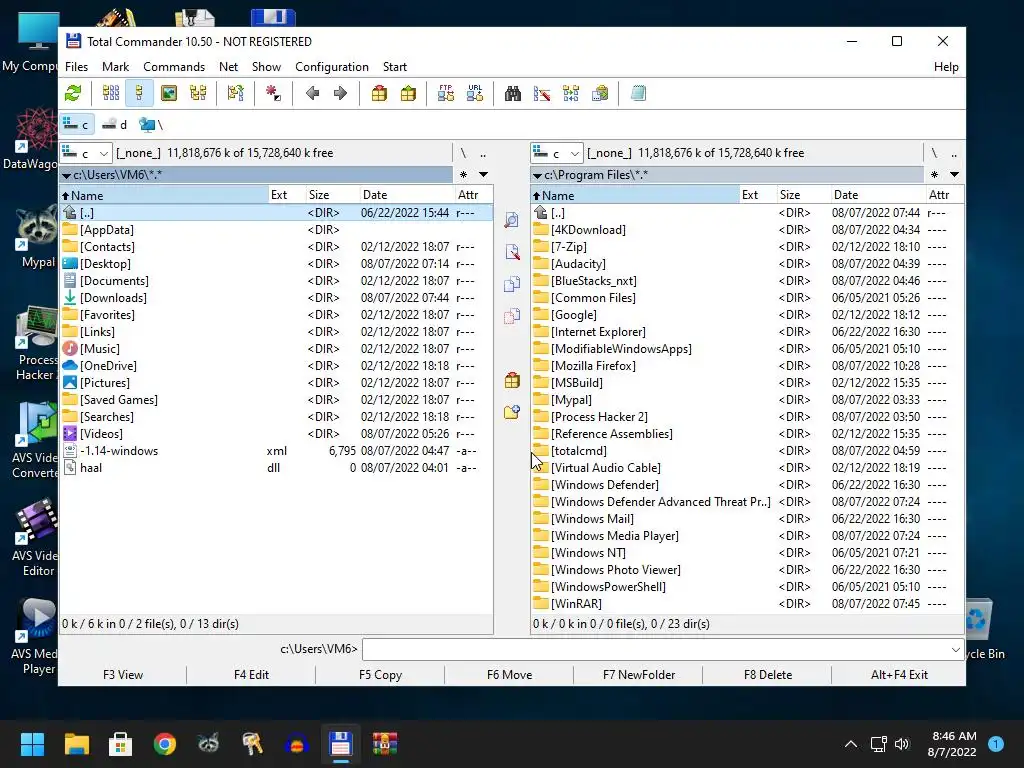Open Synchronize directories icon
The height and width of the screenshot is (768, 1024).
pyautogui.click(x=571, y=93)
